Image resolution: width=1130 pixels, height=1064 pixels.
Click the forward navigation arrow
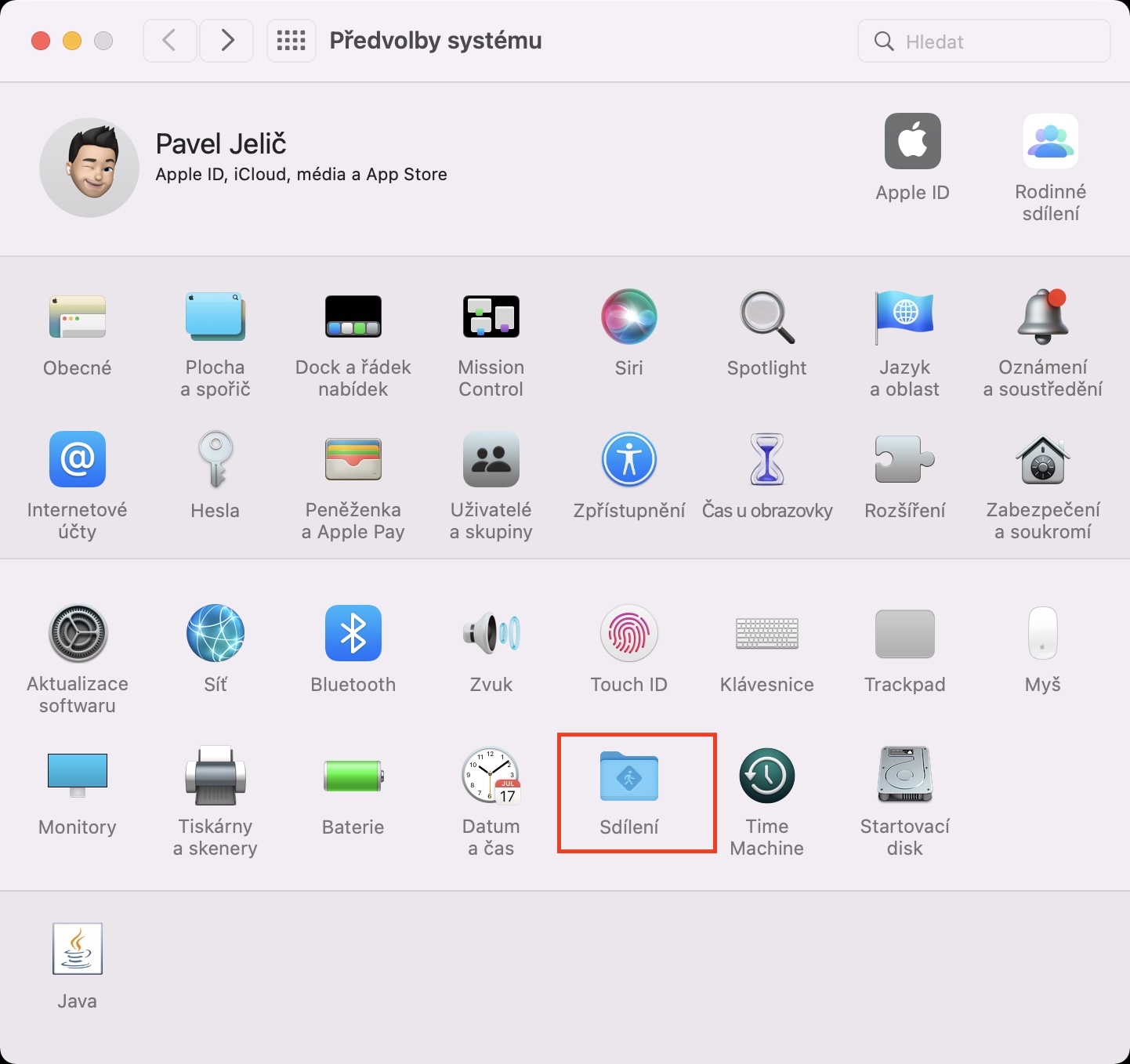227,40
